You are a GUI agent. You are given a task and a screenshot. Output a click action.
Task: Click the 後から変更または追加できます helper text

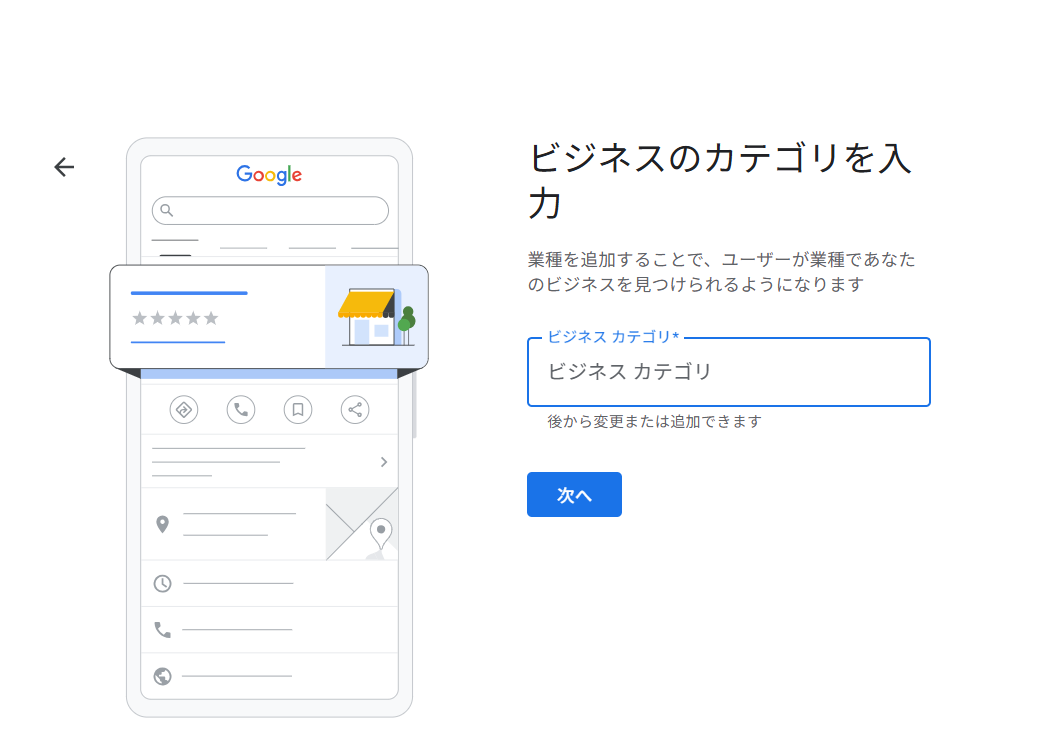(x=654, y=422)
